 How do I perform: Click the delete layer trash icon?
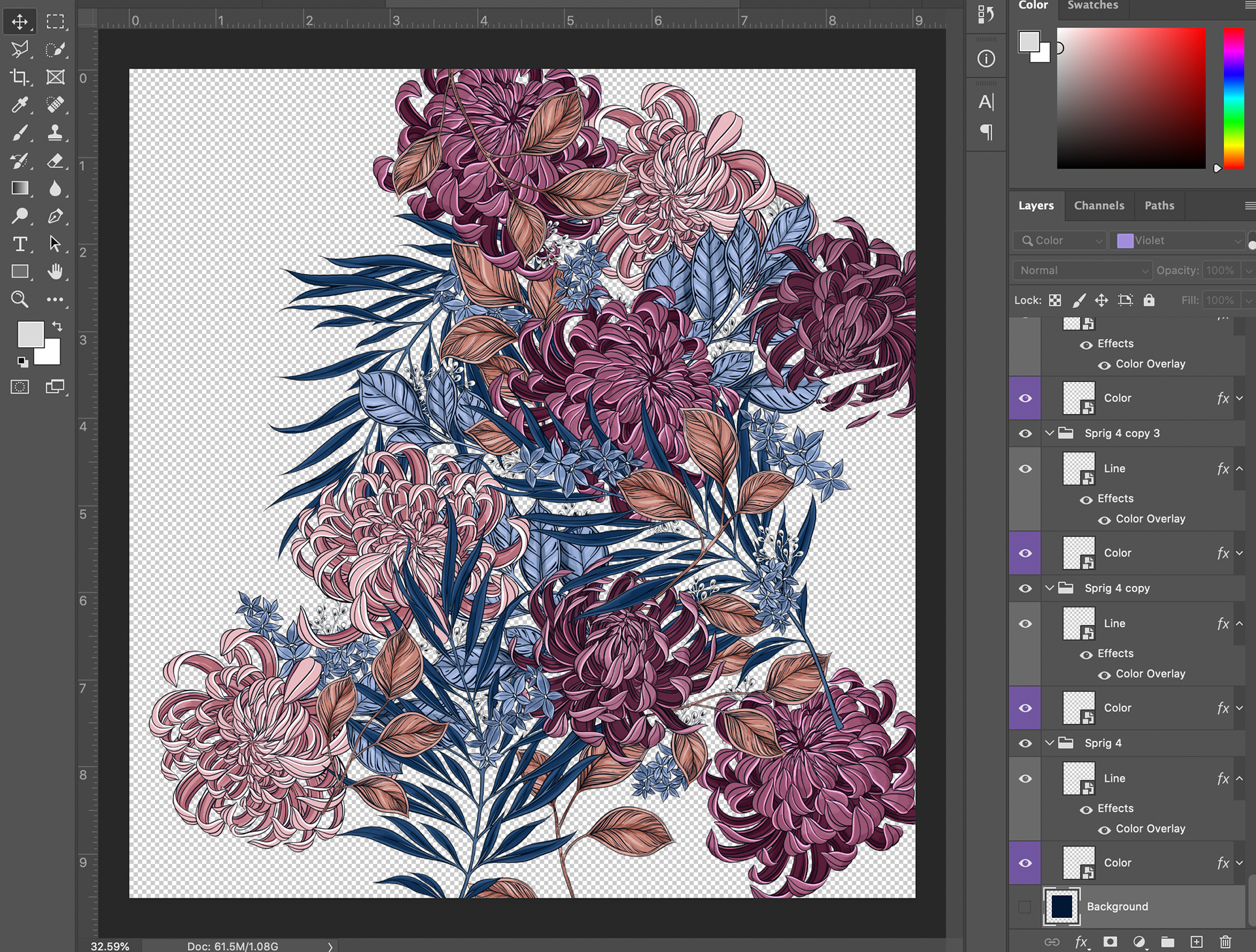[x=1225, y=942]
